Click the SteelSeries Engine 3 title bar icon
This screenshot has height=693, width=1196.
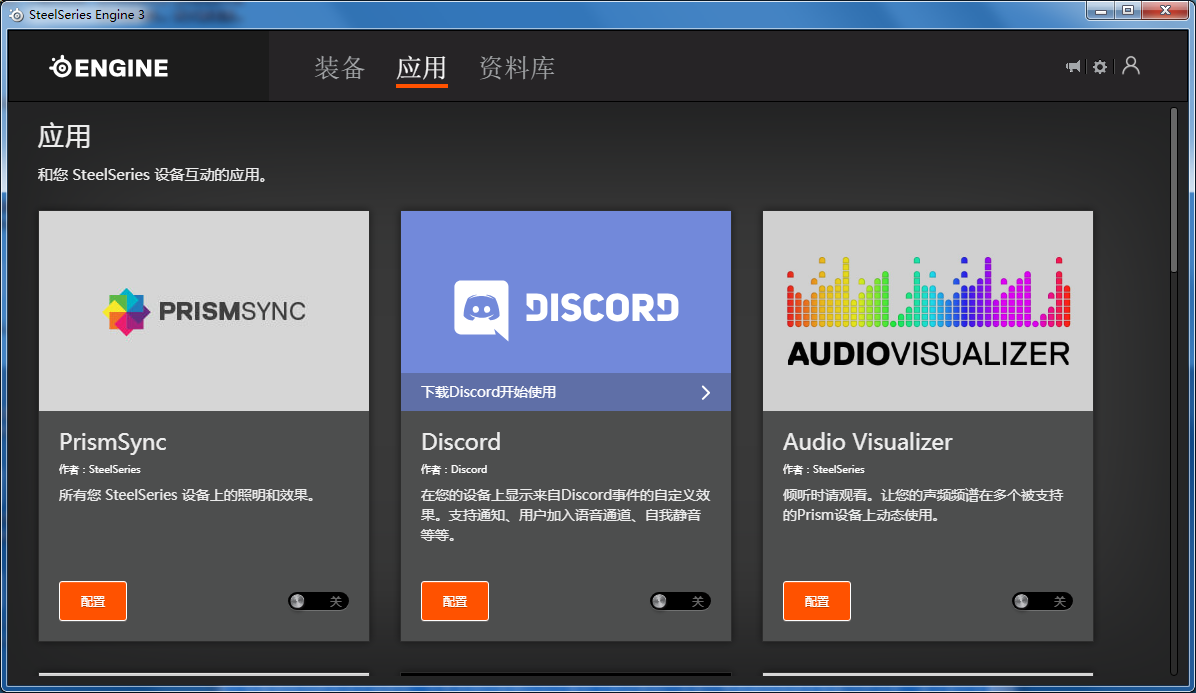[16, 13]
